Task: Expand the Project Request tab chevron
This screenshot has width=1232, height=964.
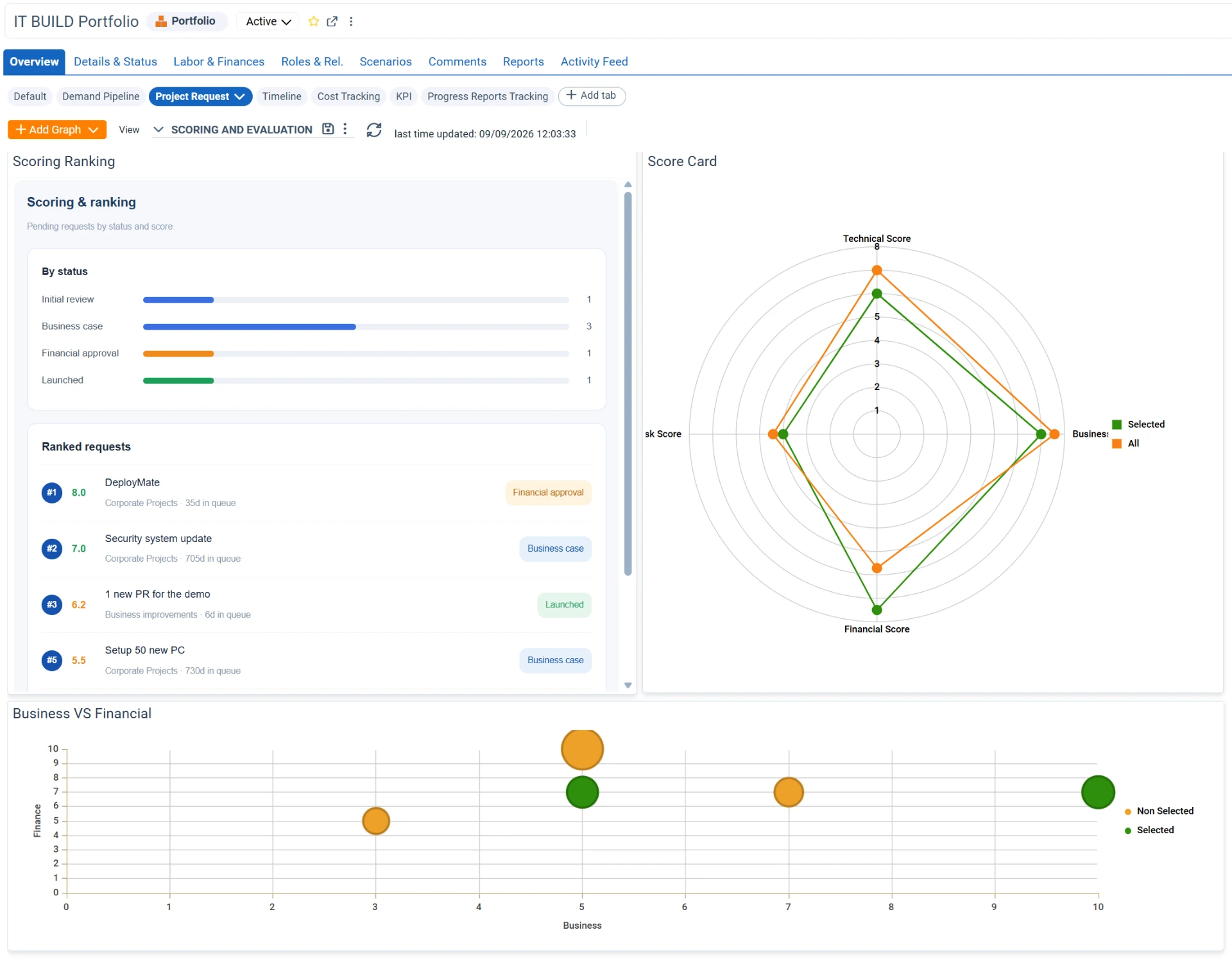Action: pos(239,96)
